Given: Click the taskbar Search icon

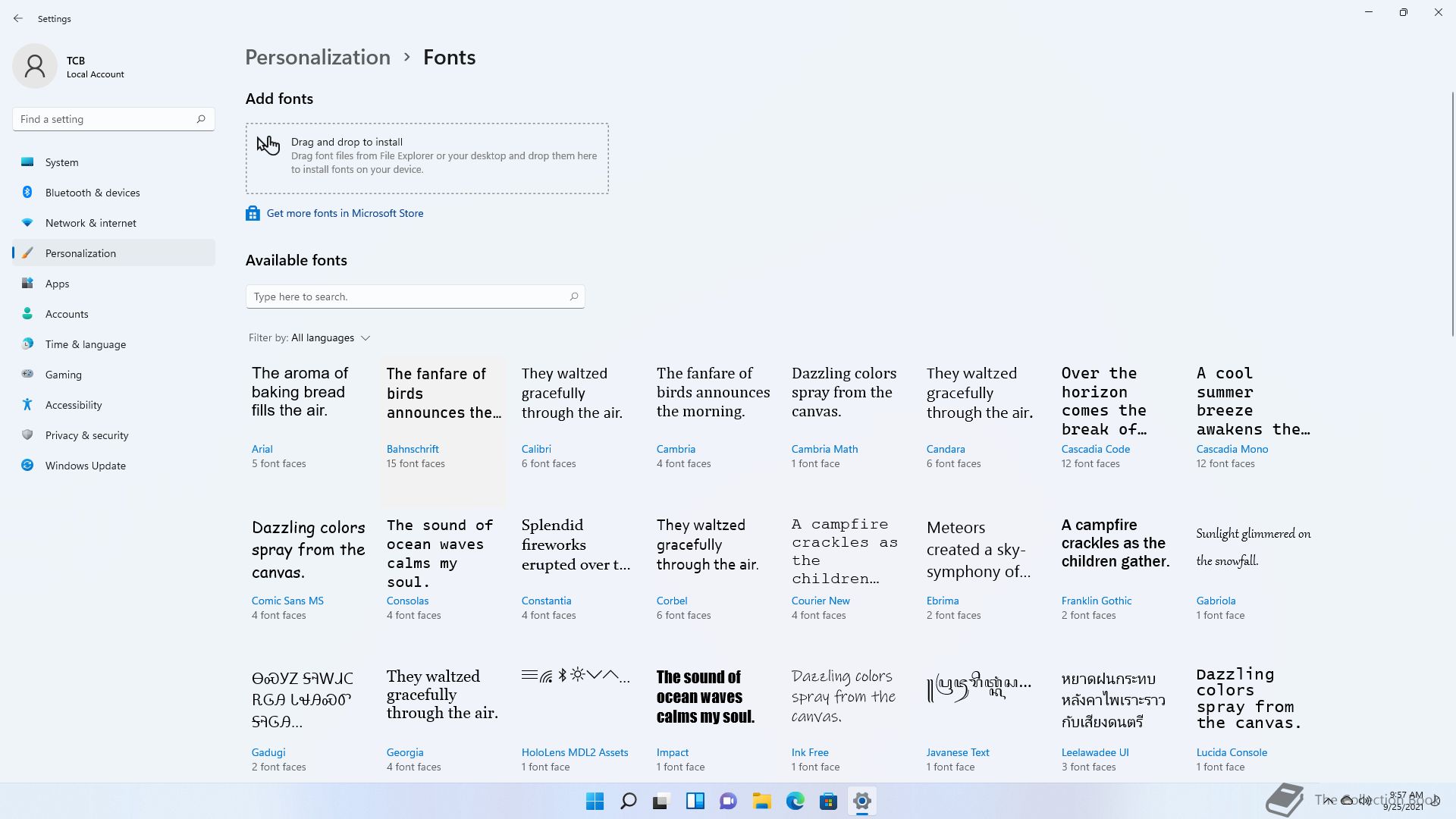Looking at the screenshot, I should click(x=629, y=801).
